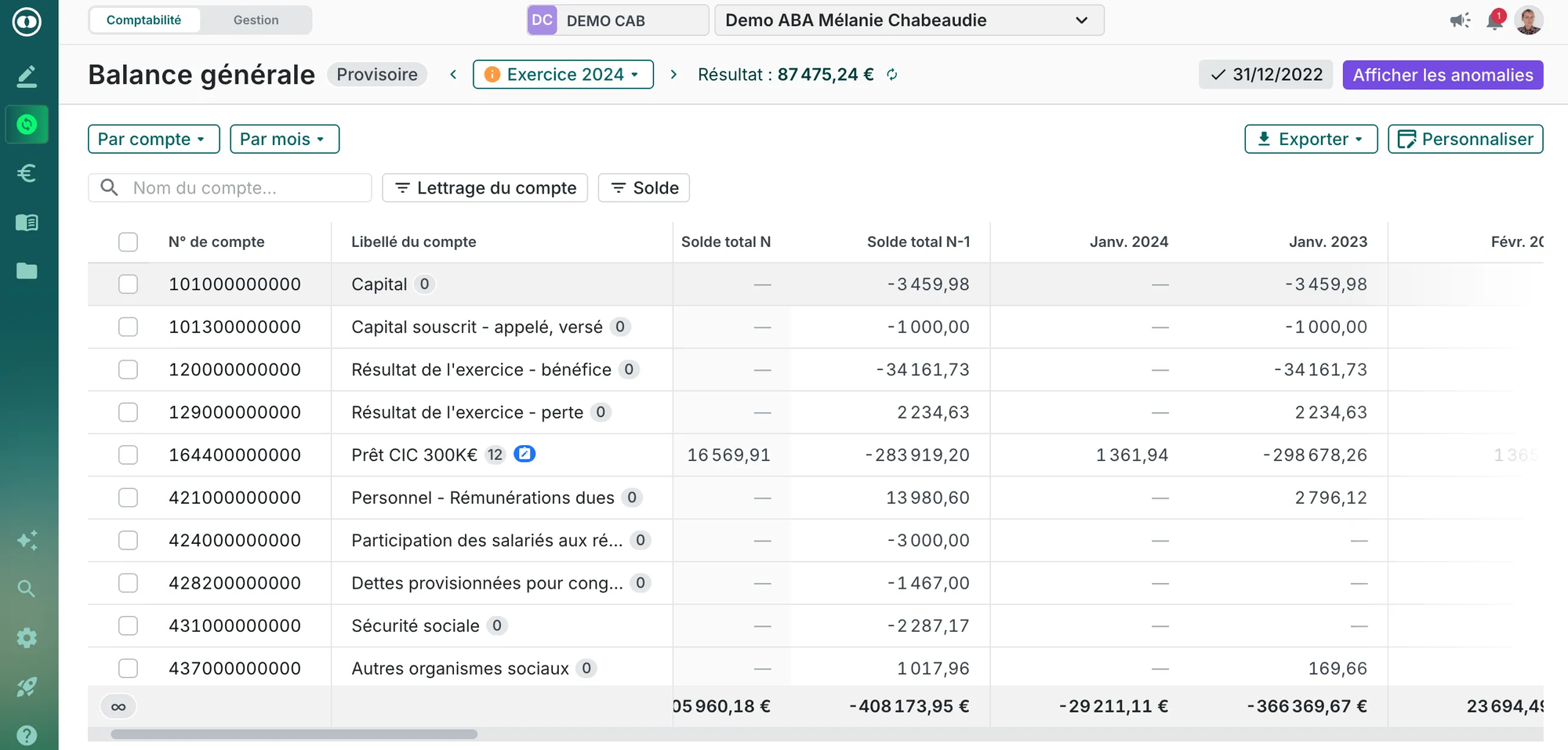Tick the checkbox for Prêt CIC 300K€ row

[128, 455]
